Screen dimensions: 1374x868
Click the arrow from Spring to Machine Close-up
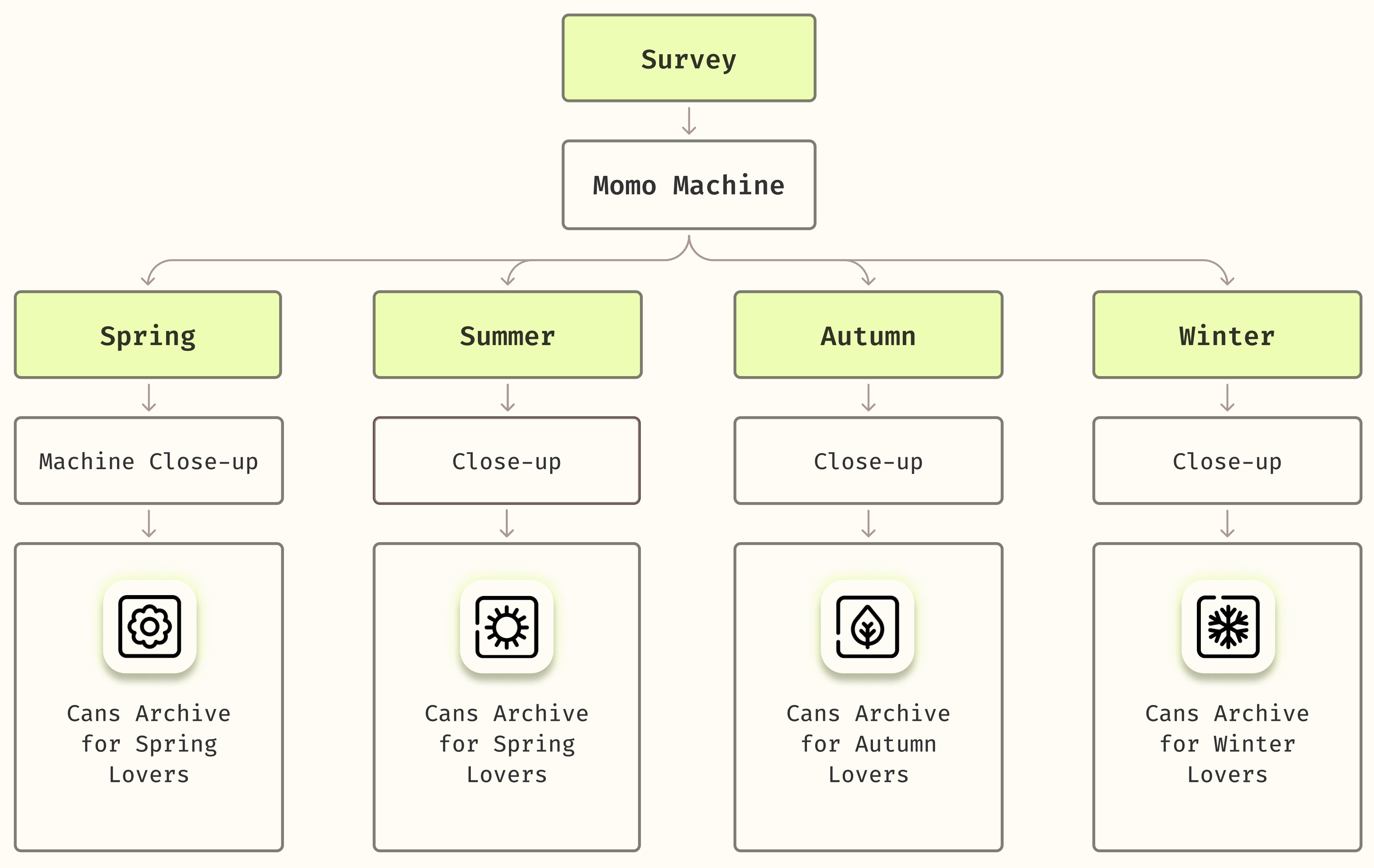point(149,398)
